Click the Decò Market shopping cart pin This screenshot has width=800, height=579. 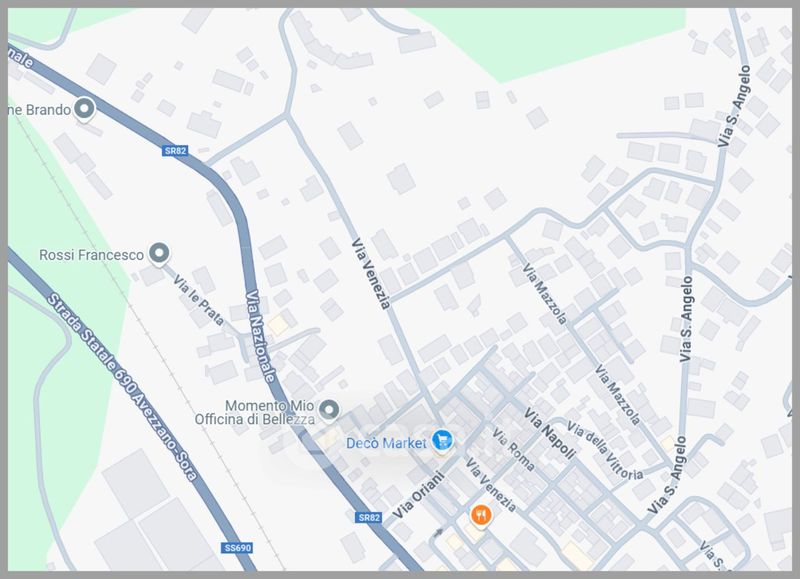[x=442, y=441]
